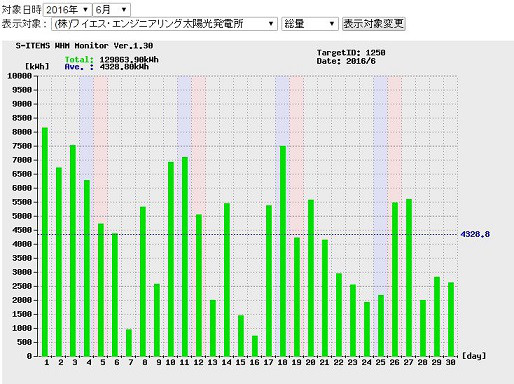The image size is (514, 384).
Task: Click the 対象日時 label
Action: coord(21,9)
